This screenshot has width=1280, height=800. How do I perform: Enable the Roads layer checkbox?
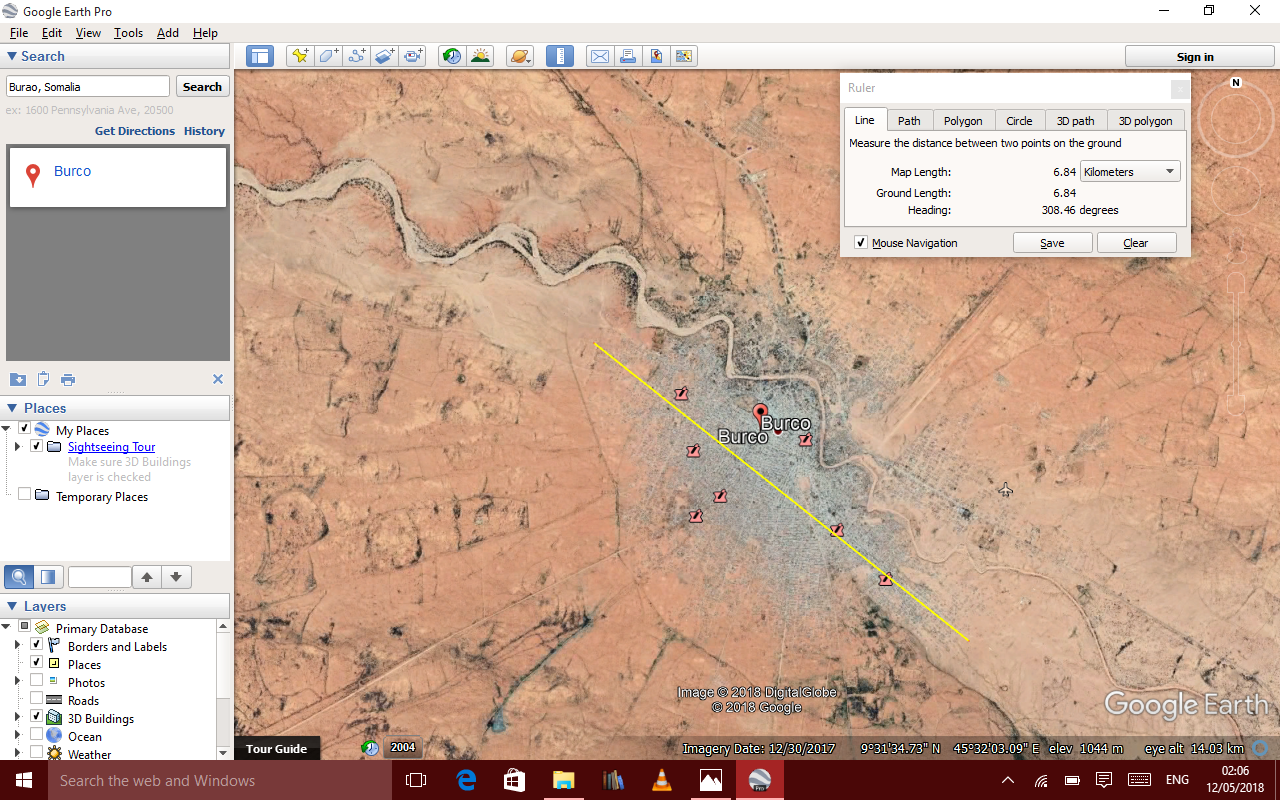click(37, 699)
